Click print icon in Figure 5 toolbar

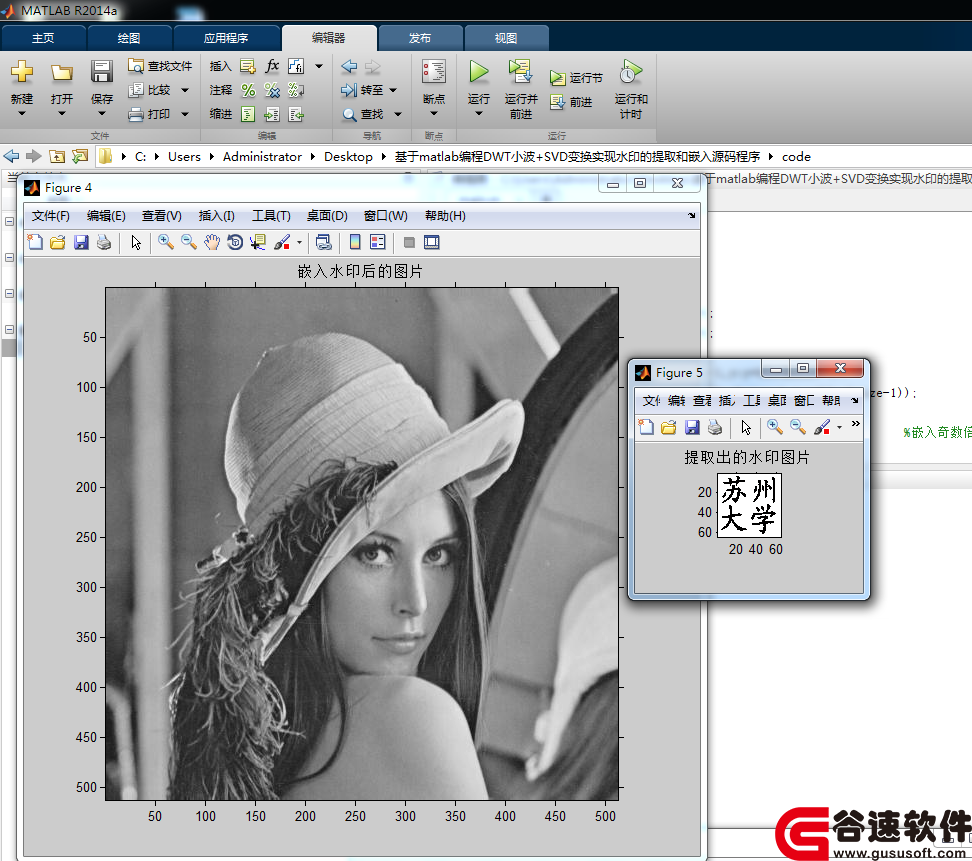715,427
